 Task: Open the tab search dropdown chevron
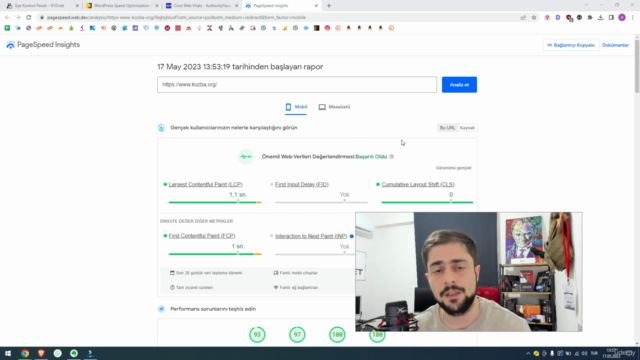(586, 5)
